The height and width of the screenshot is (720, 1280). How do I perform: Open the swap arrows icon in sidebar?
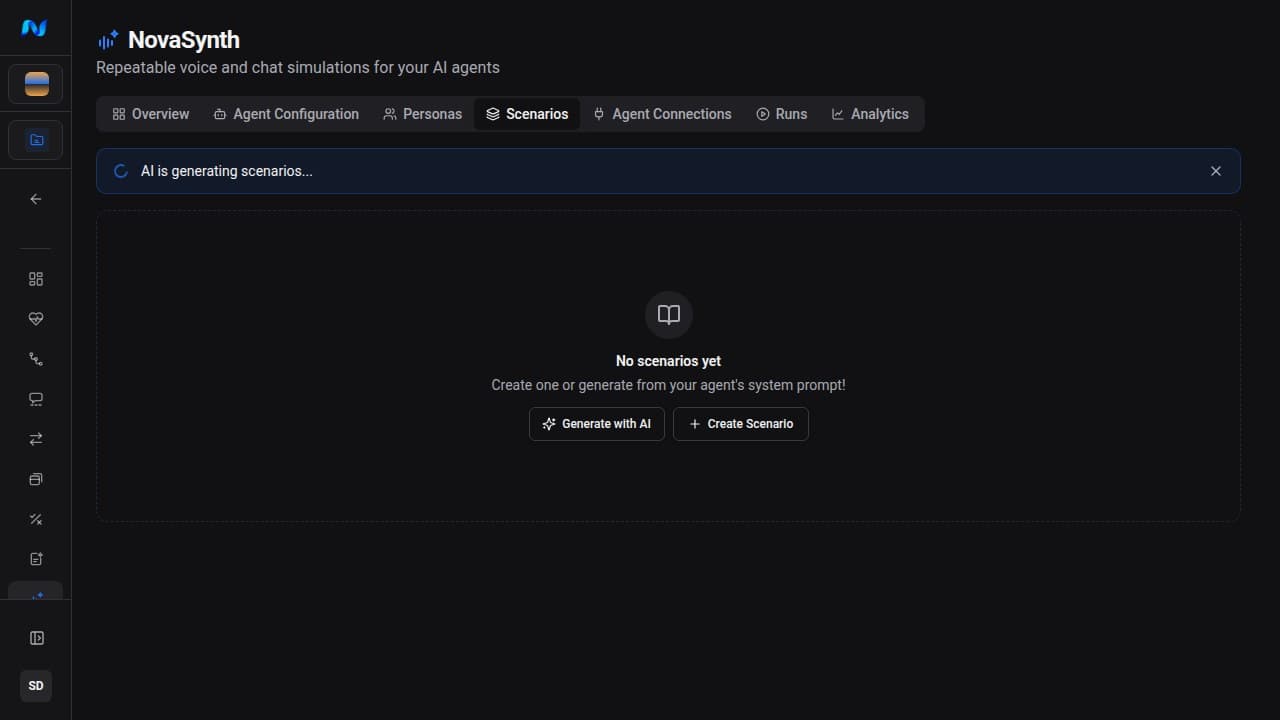(x=36, y=439)
